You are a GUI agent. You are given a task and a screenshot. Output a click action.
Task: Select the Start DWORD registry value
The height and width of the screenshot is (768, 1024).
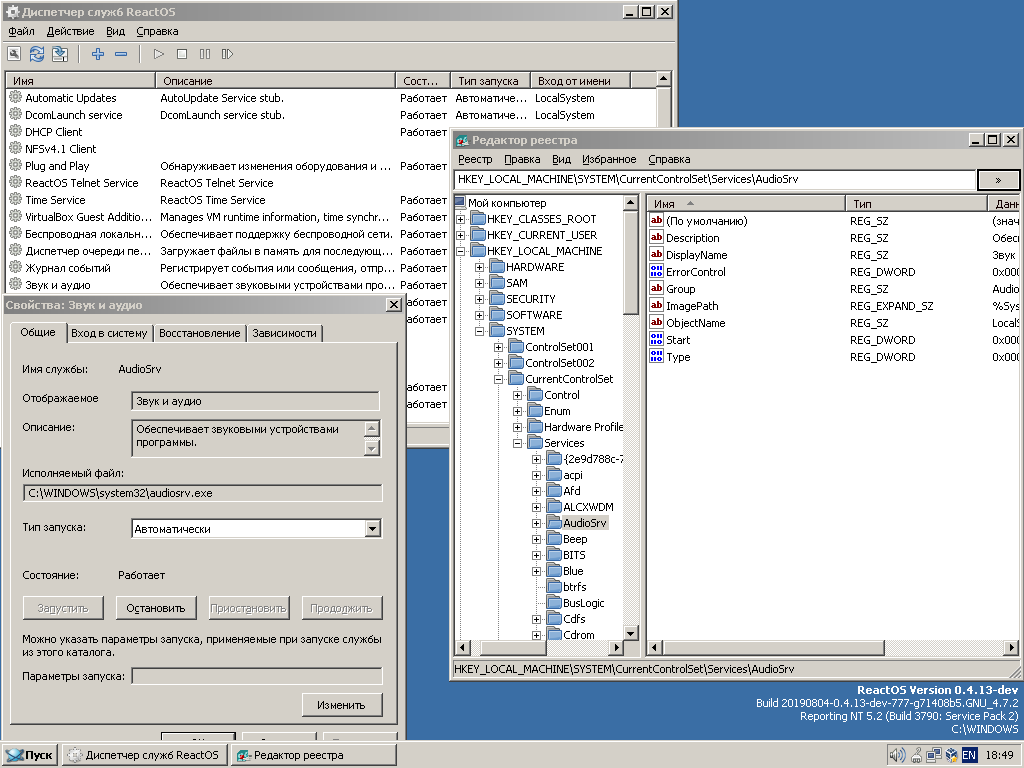(x=678, y=340)
